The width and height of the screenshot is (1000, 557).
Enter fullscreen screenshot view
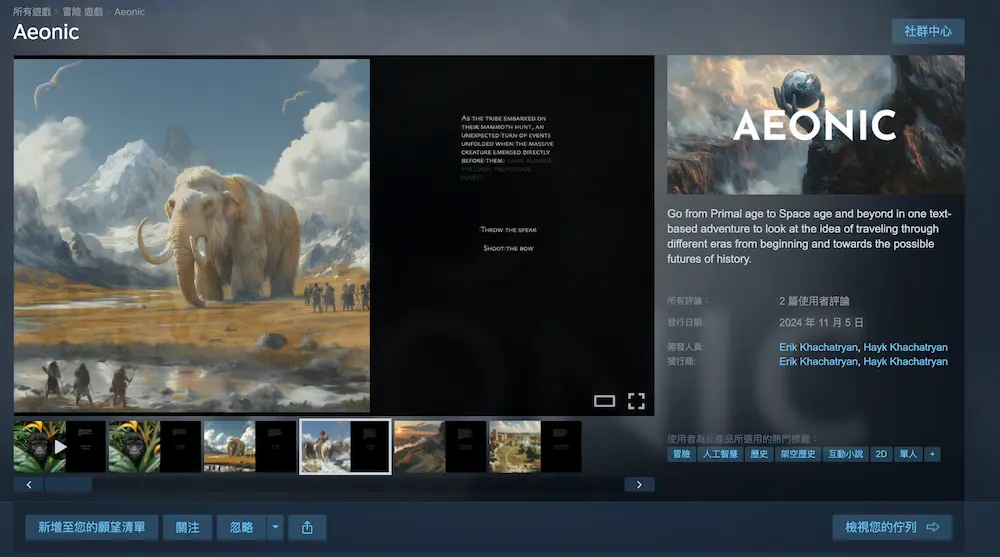point(636,401)
